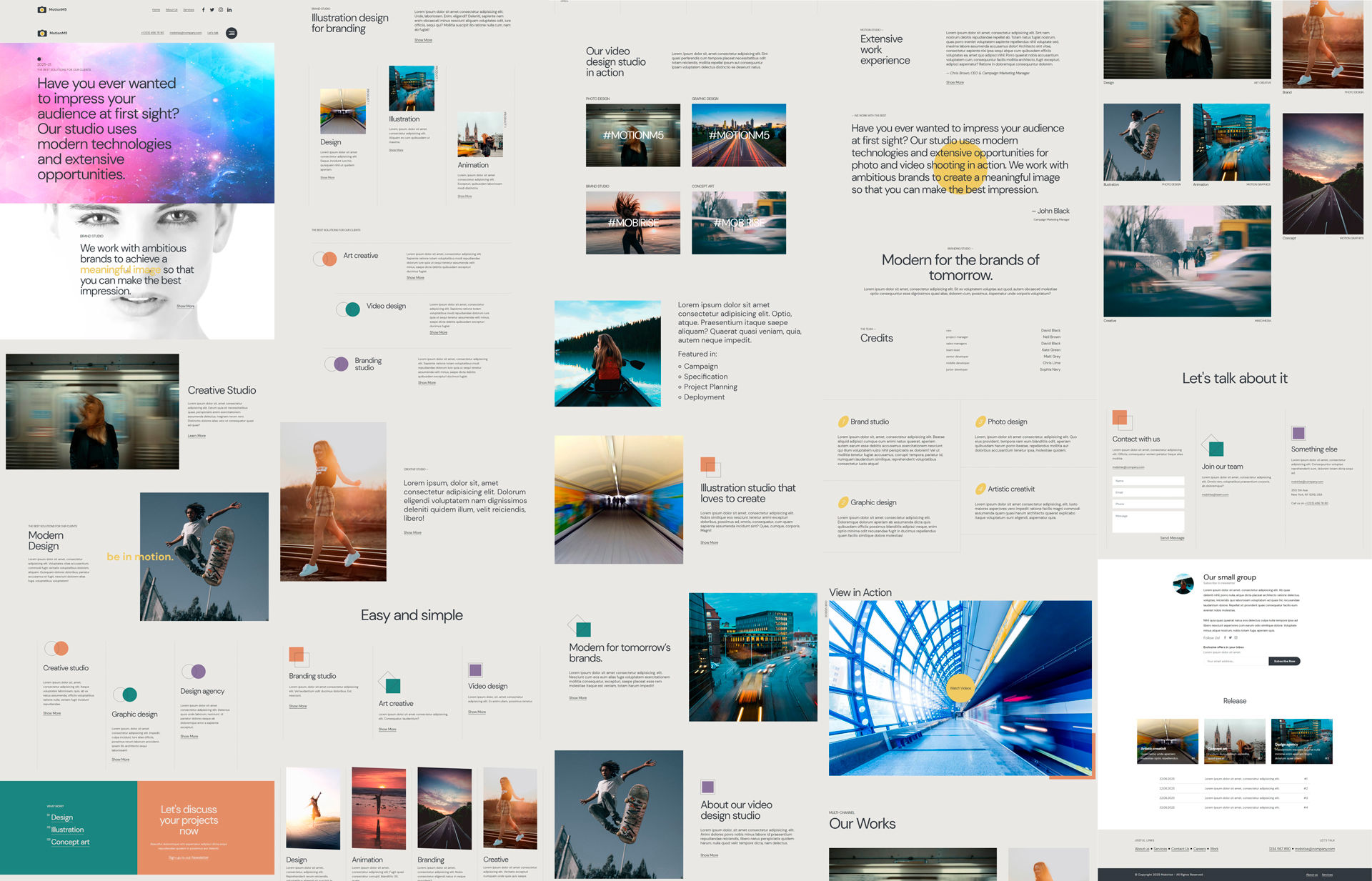This screenshot has height=881, width=1372.
Task: Click Sign up to our Newsletter link
Action: coord(189,857)
